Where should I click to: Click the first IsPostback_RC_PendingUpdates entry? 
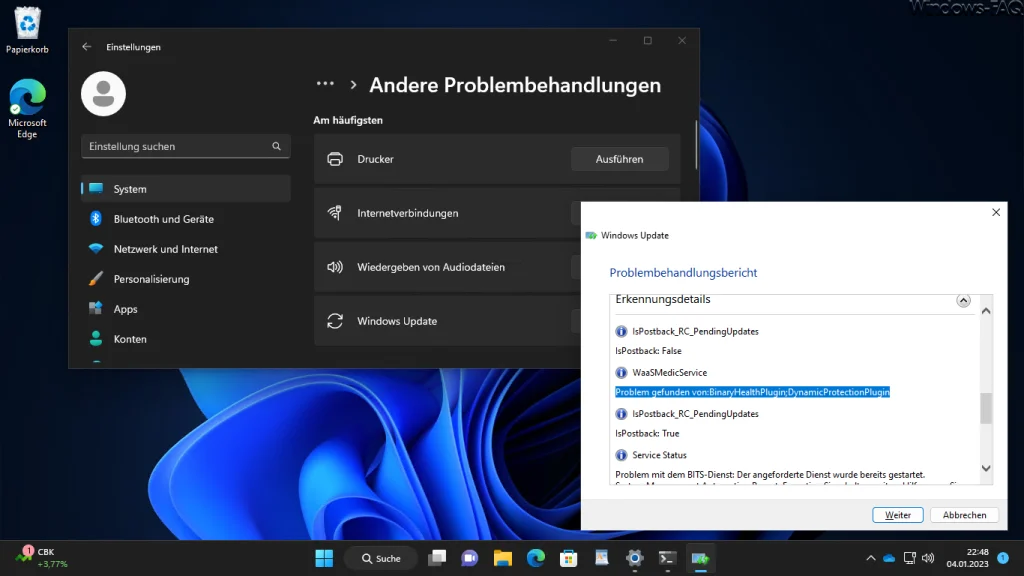[695, 331]
